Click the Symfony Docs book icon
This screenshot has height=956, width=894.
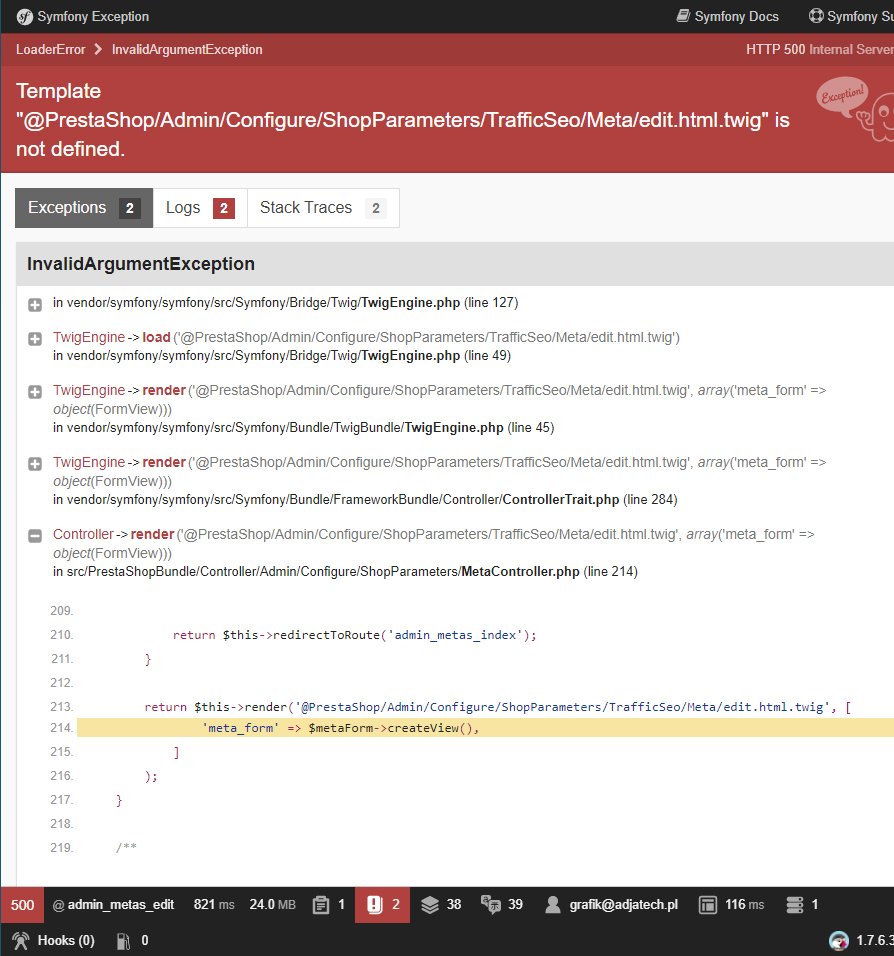(683, 16)
